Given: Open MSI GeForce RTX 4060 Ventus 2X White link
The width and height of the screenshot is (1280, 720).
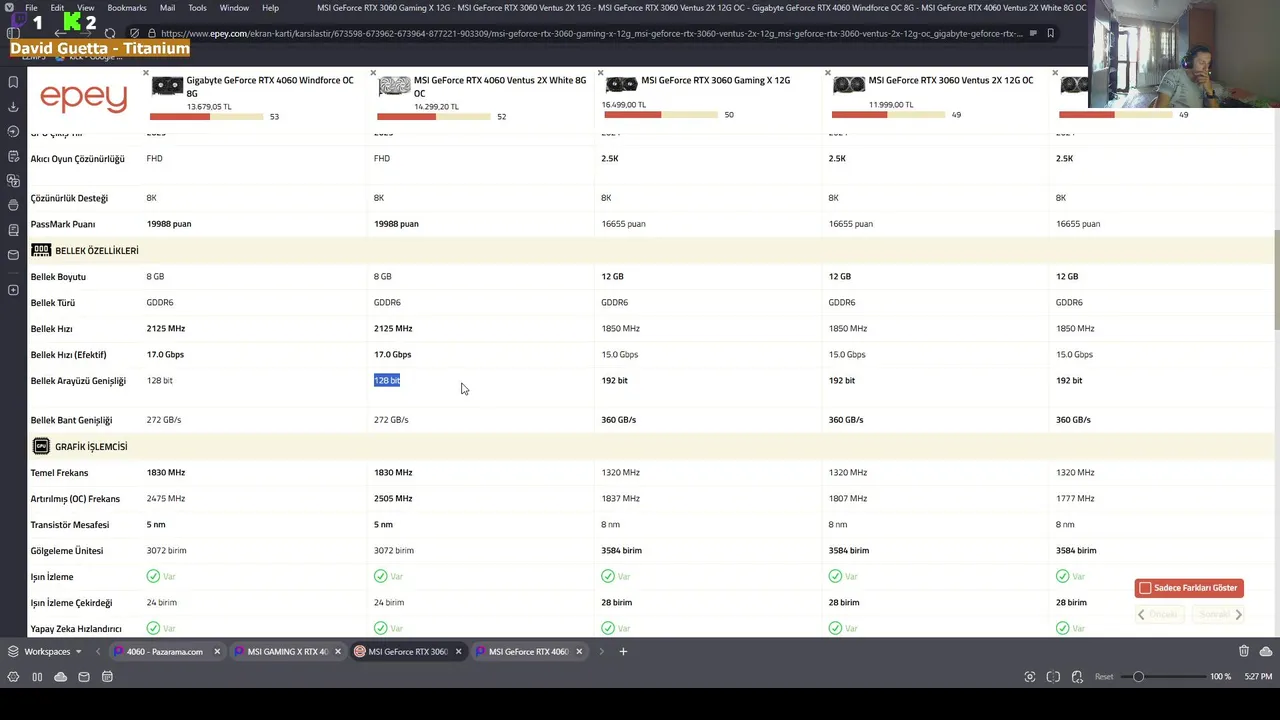Looking at the screenshot, I should click(500, 86).
